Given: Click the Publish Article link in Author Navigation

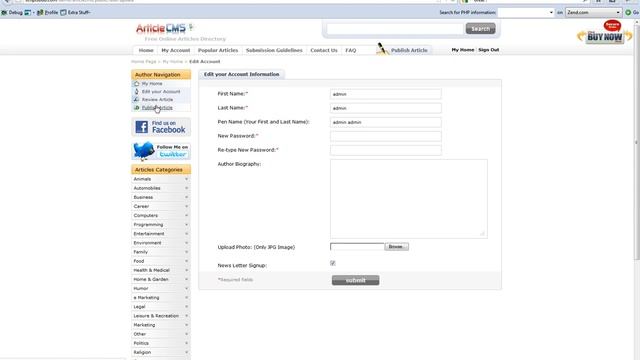Looking at the screenshot, I should [x=157, y=108].
